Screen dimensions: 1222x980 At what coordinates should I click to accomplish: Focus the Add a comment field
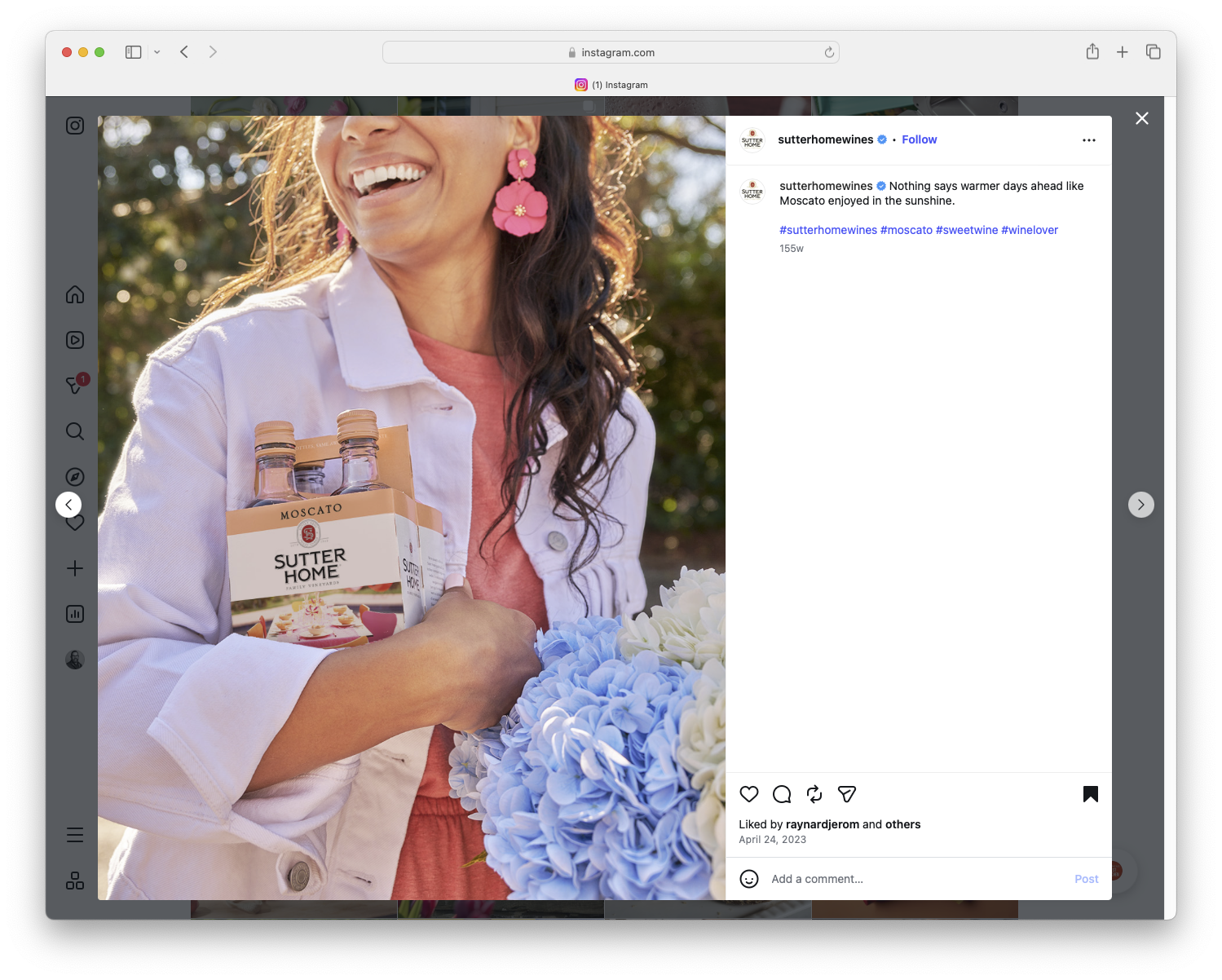point(917,879)
